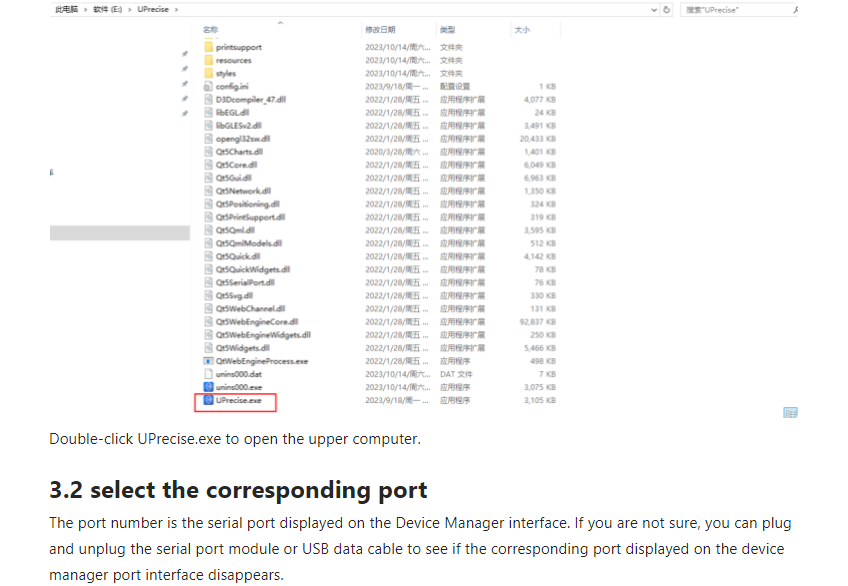Select the libGLESv2.dll file name

pyautogui.click(x=238, y=125)
